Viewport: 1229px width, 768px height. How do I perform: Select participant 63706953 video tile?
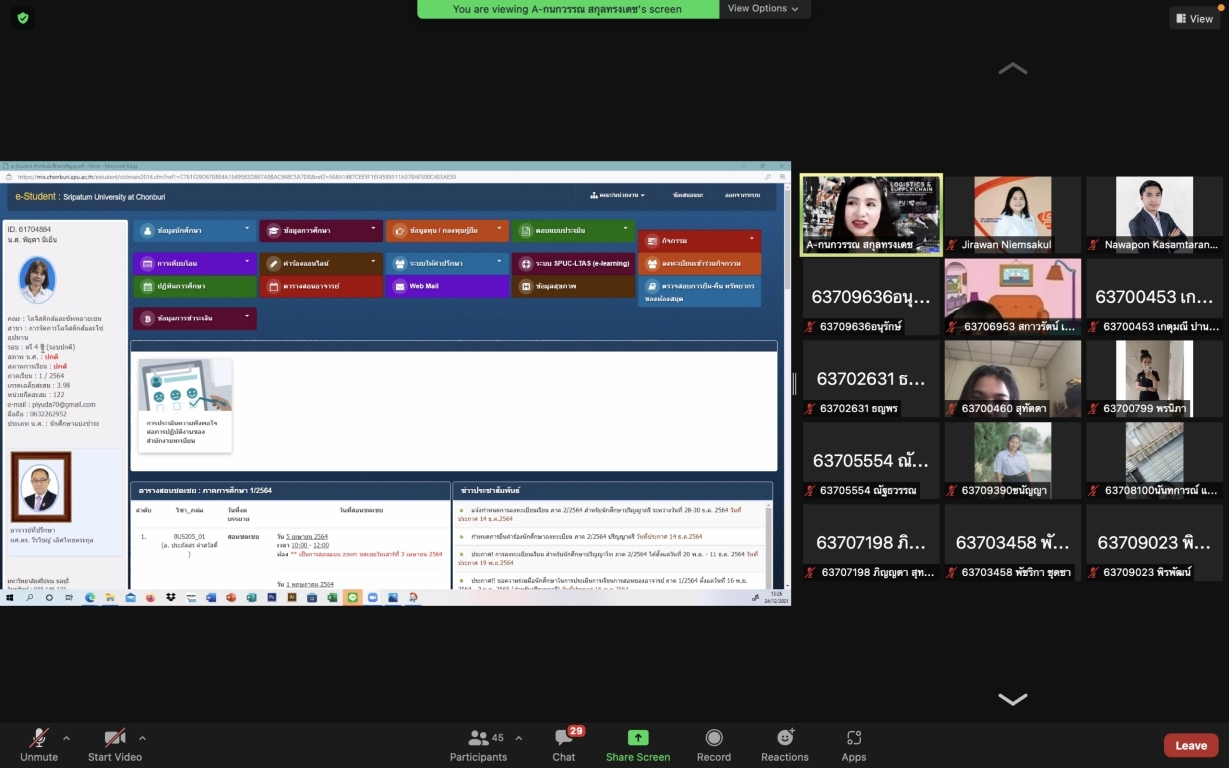coord(1013,297)
